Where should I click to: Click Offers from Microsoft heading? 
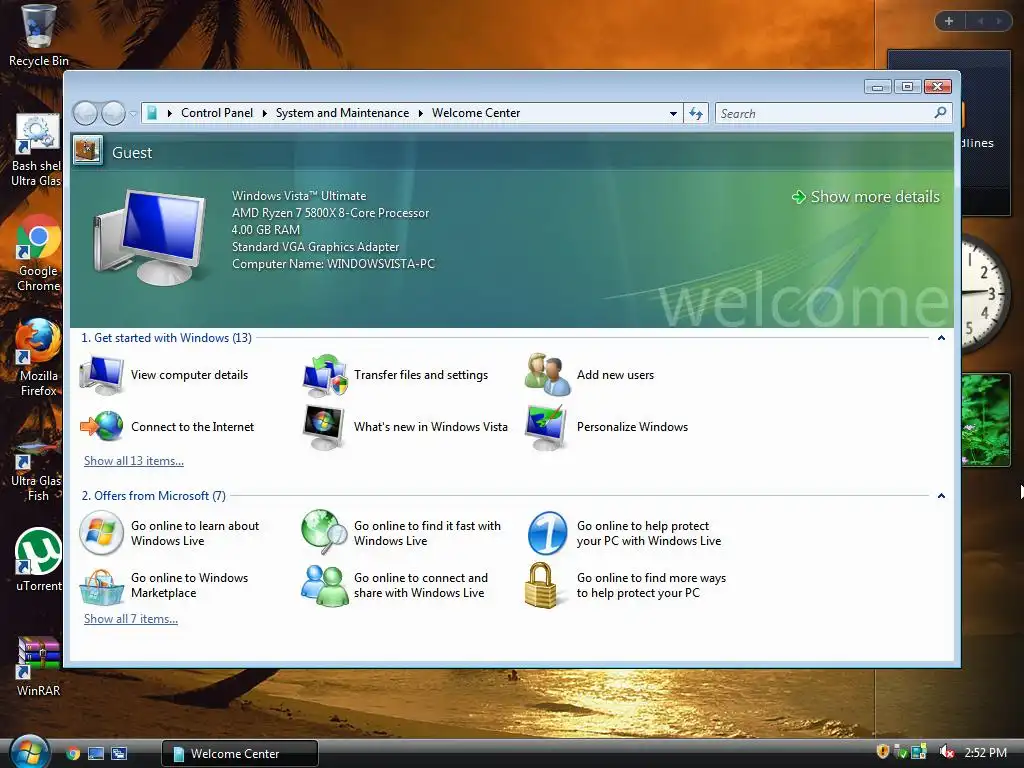pos(153,496)
